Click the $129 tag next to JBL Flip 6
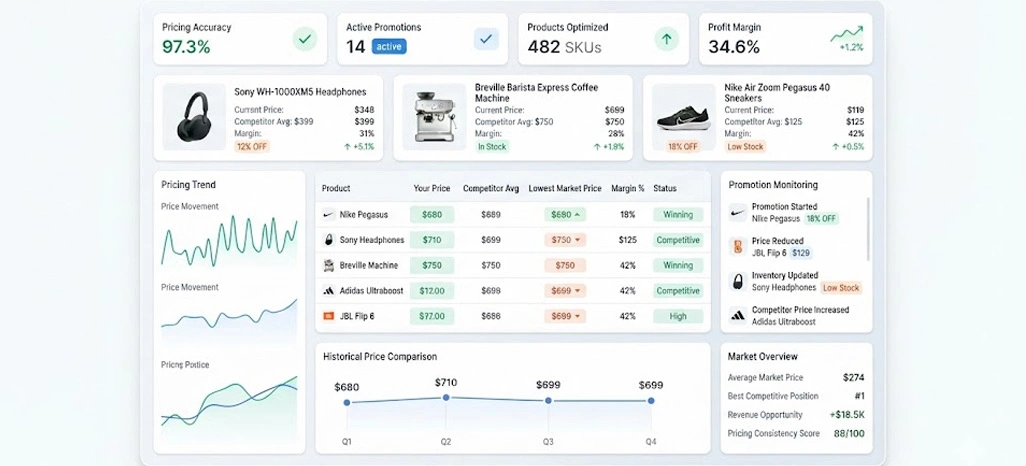The width and height of the screenshot is (1026, 466). coord(802,253)
